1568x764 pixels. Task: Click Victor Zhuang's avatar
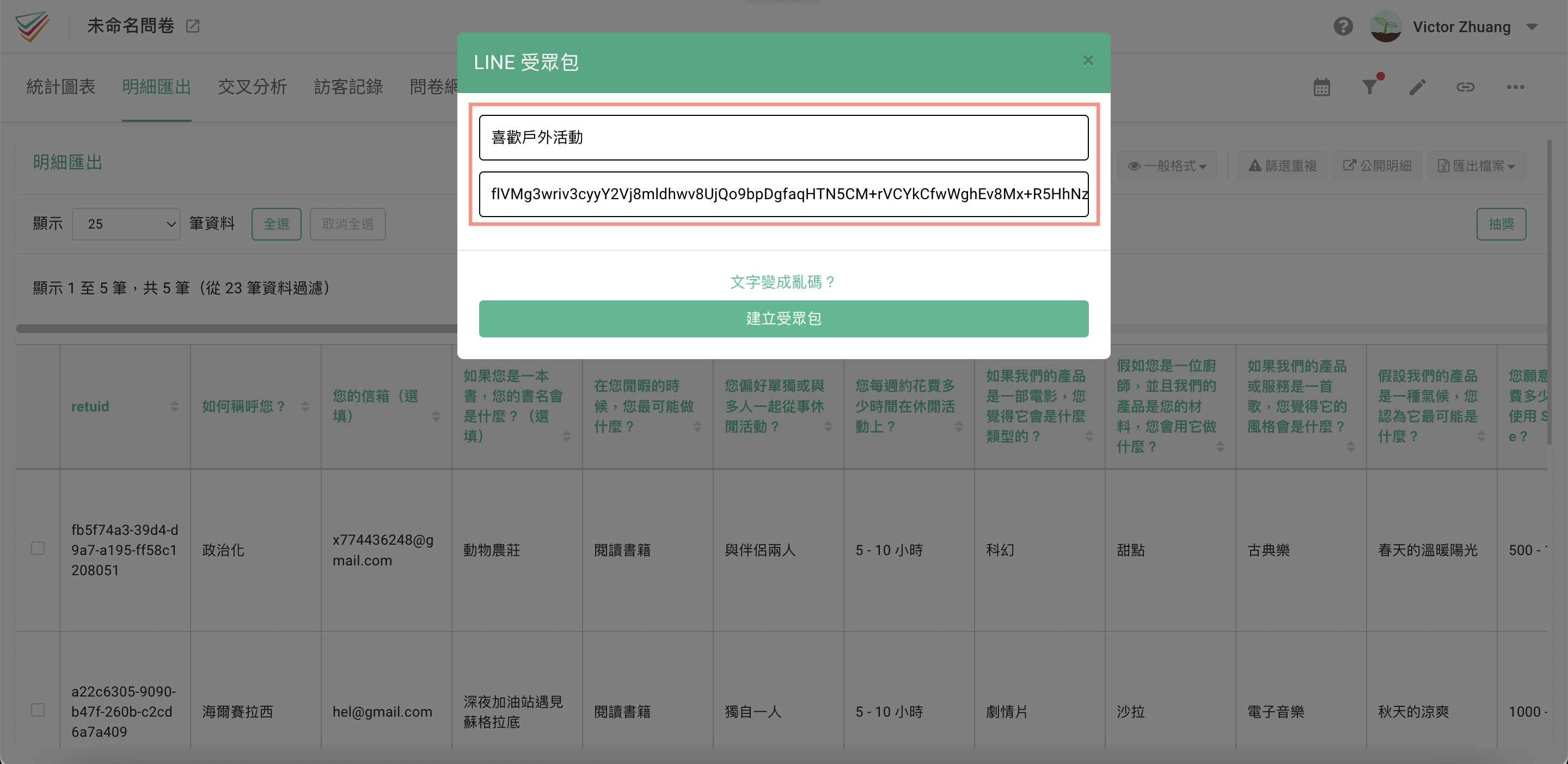click(1386, 26)
